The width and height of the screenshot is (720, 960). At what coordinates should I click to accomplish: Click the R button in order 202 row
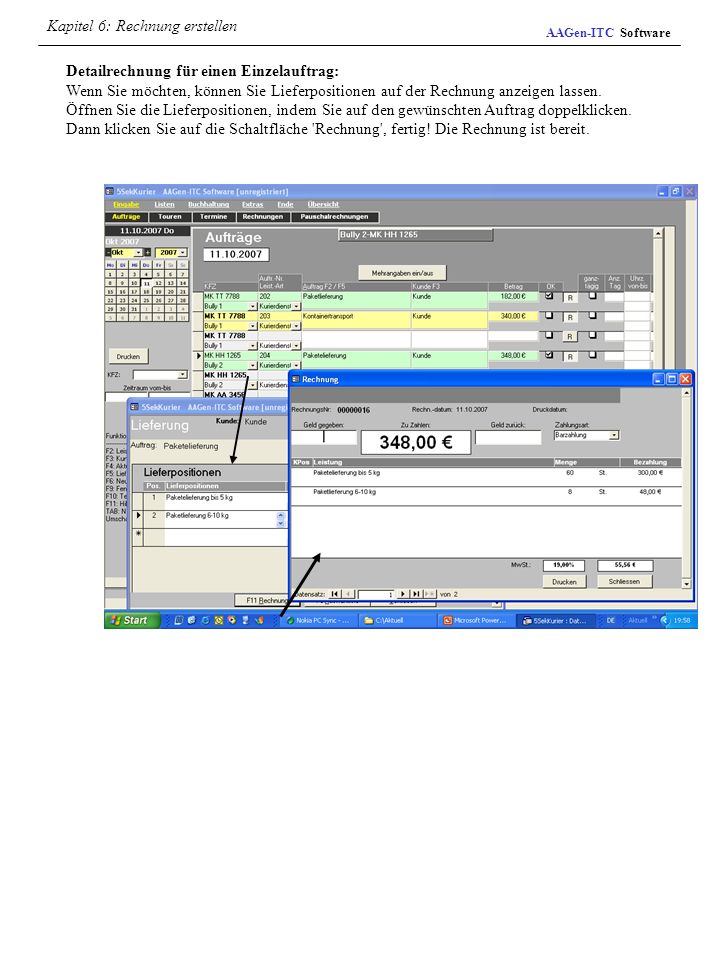pyautogui.click(x=569, y=298)
